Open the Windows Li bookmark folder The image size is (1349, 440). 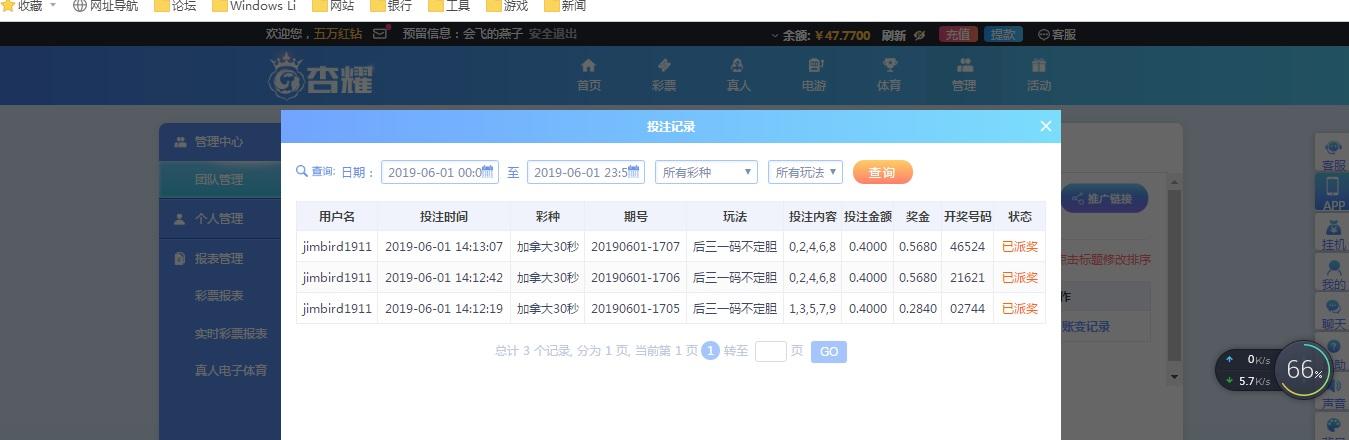point(254,6)
